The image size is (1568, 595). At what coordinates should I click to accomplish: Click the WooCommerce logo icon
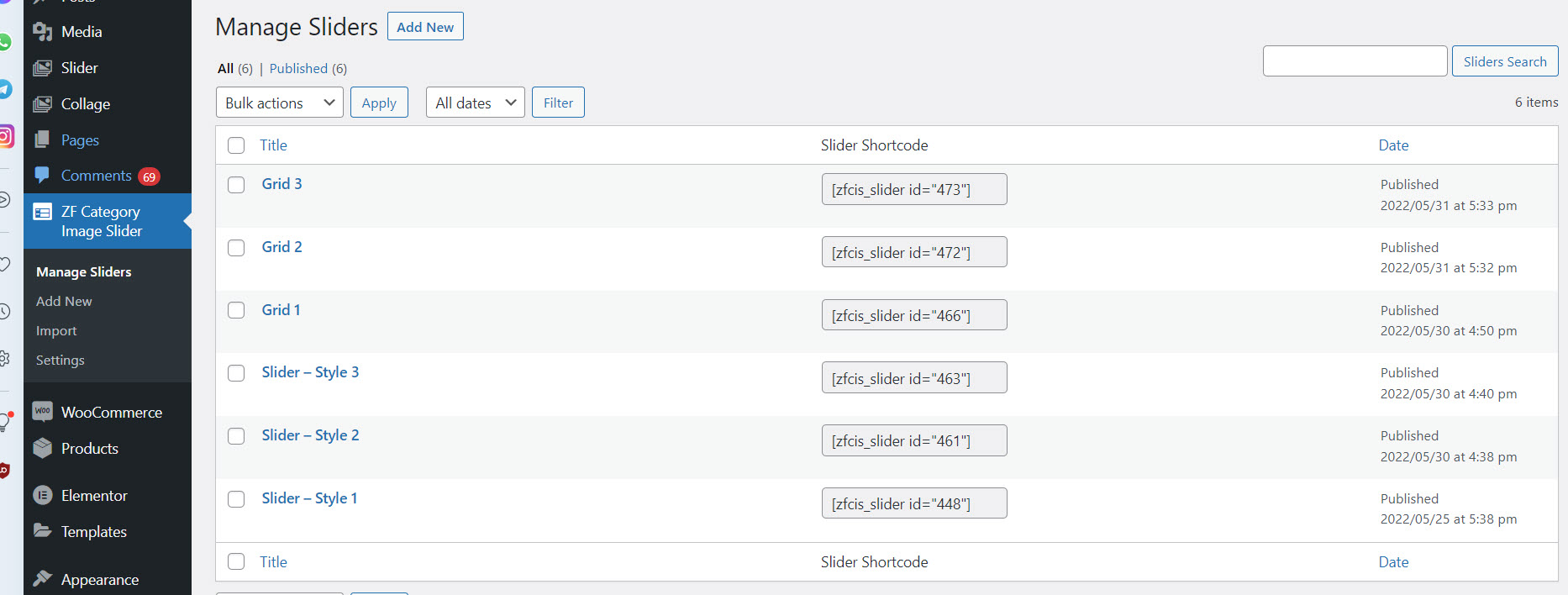coord(42,412)
